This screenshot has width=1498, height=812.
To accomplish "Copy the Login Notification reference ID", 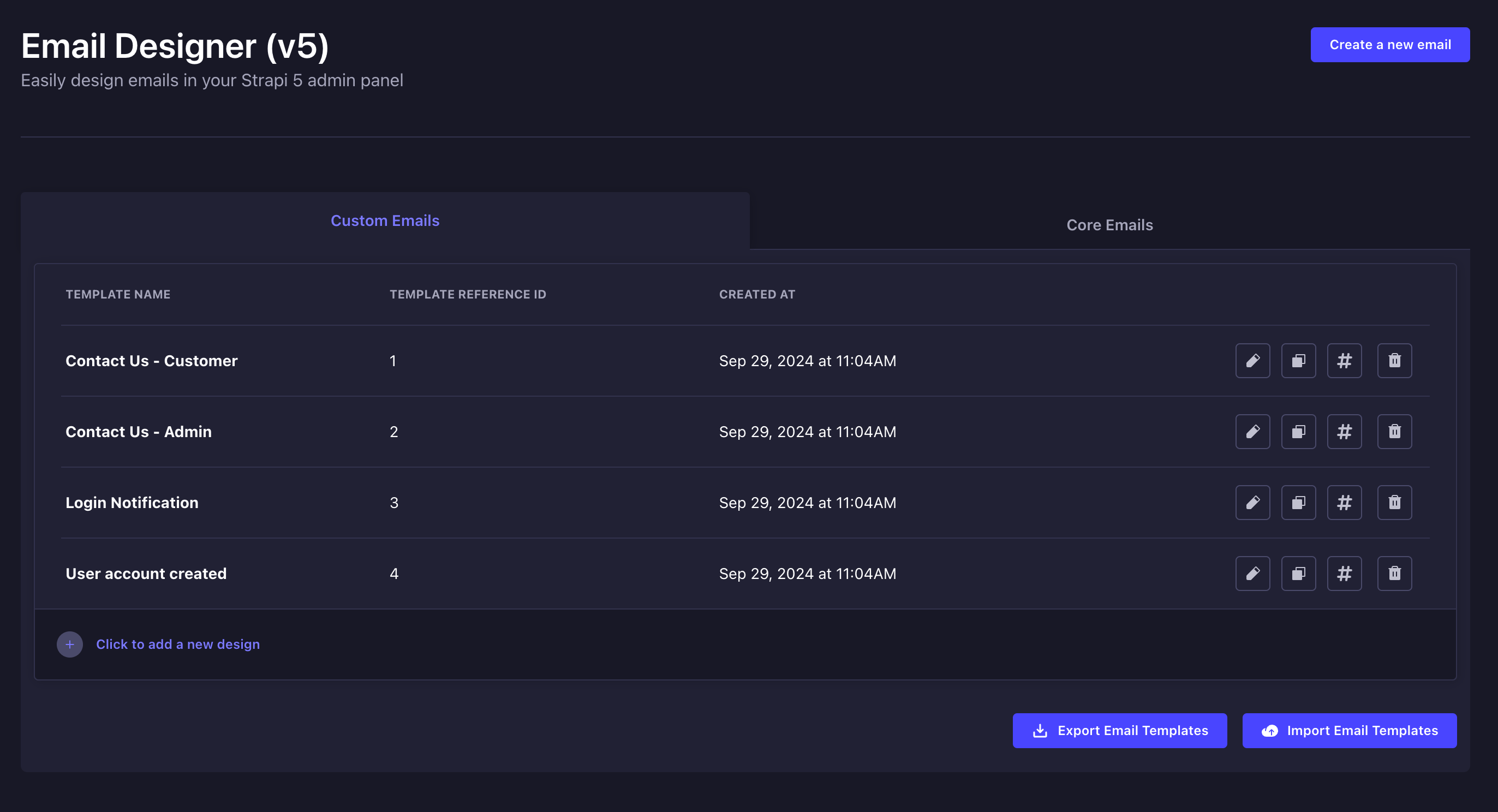I will (x=1344, y=503).
